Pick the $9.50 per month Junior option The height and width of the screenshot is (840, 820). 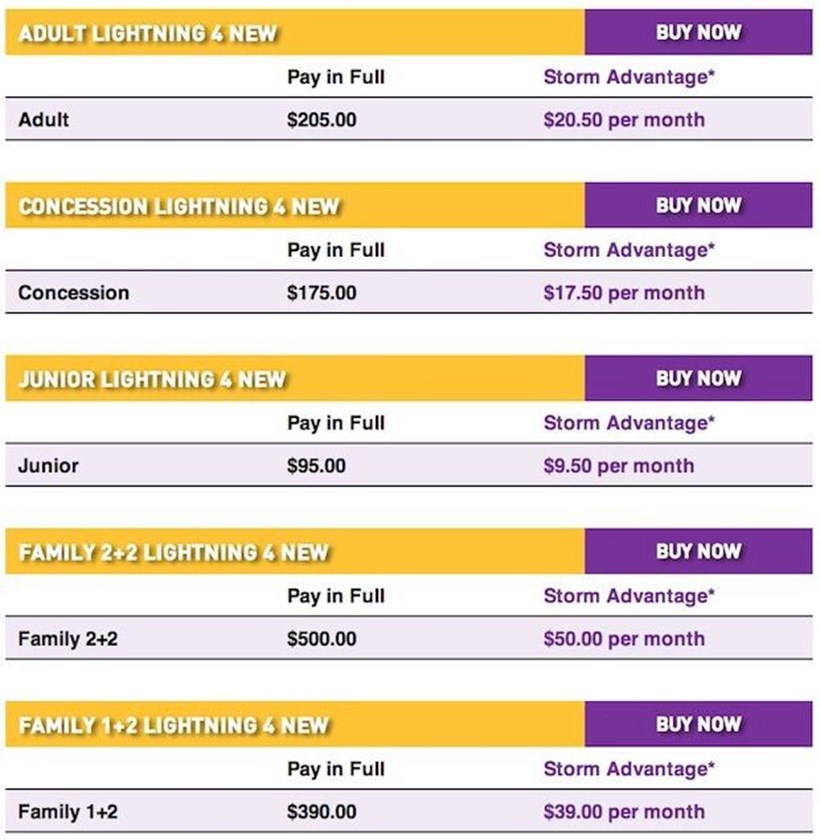tap(618, 466)
